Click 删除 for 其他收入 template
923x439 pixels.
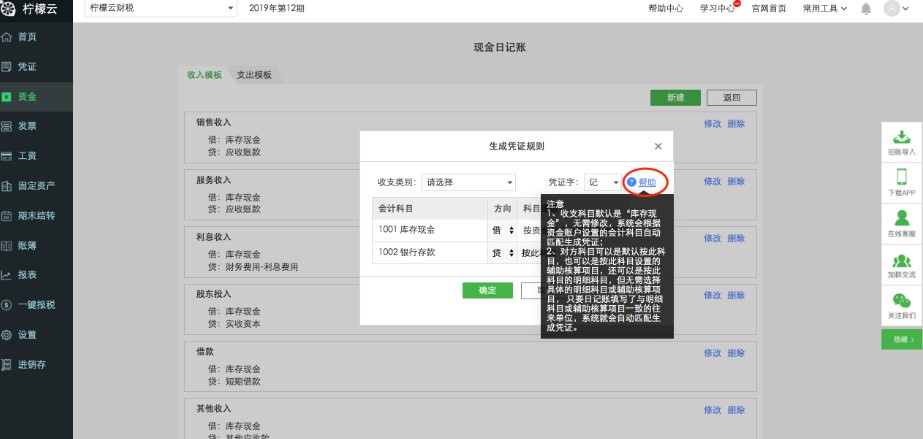pyautogui.click(x=736, y=410)
